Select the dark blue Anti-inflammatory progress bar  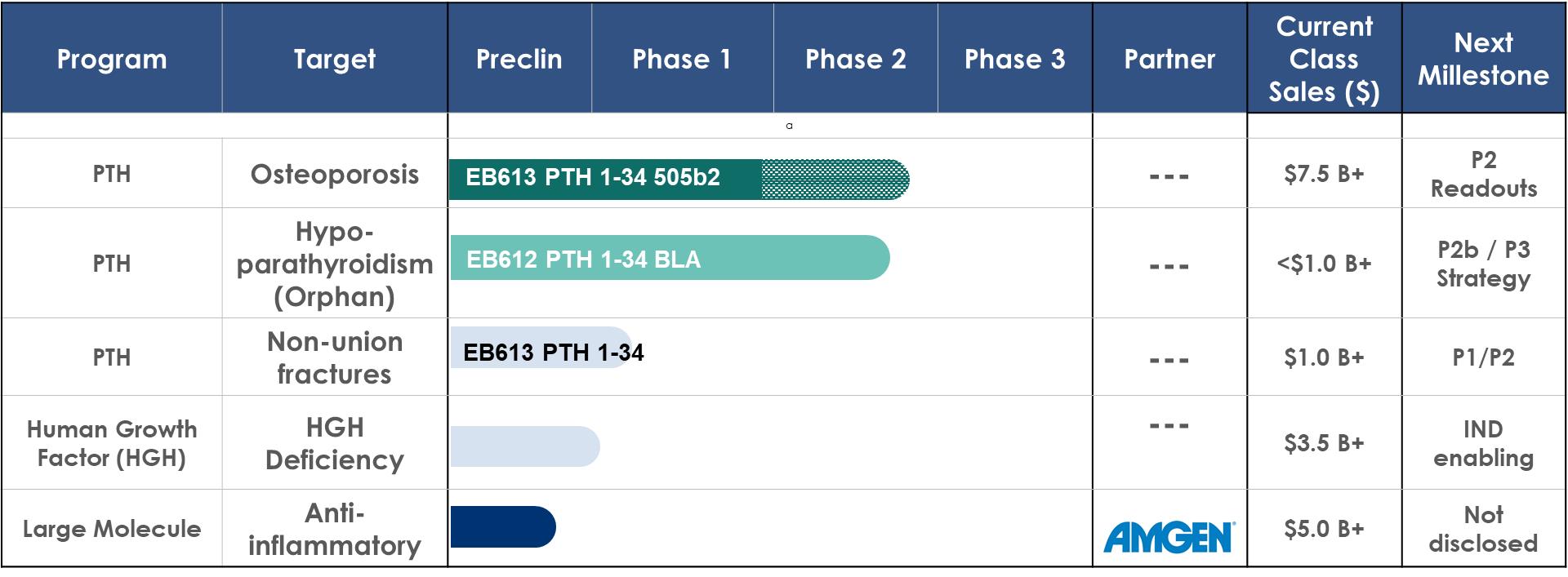(x=502, y=527)
